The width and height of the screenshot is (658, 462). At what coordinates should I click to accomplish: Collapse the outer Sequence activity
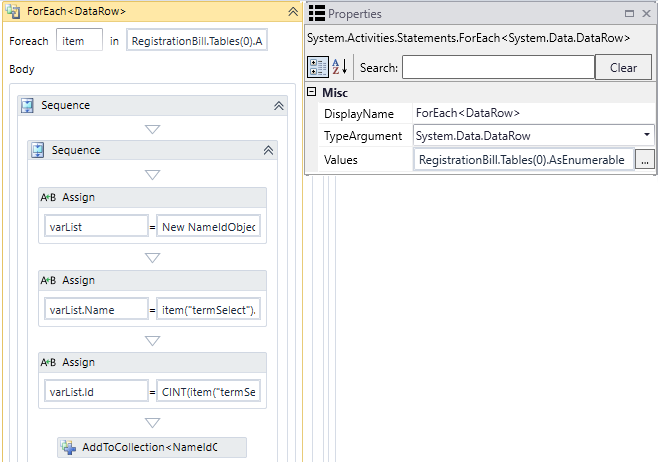278,106
